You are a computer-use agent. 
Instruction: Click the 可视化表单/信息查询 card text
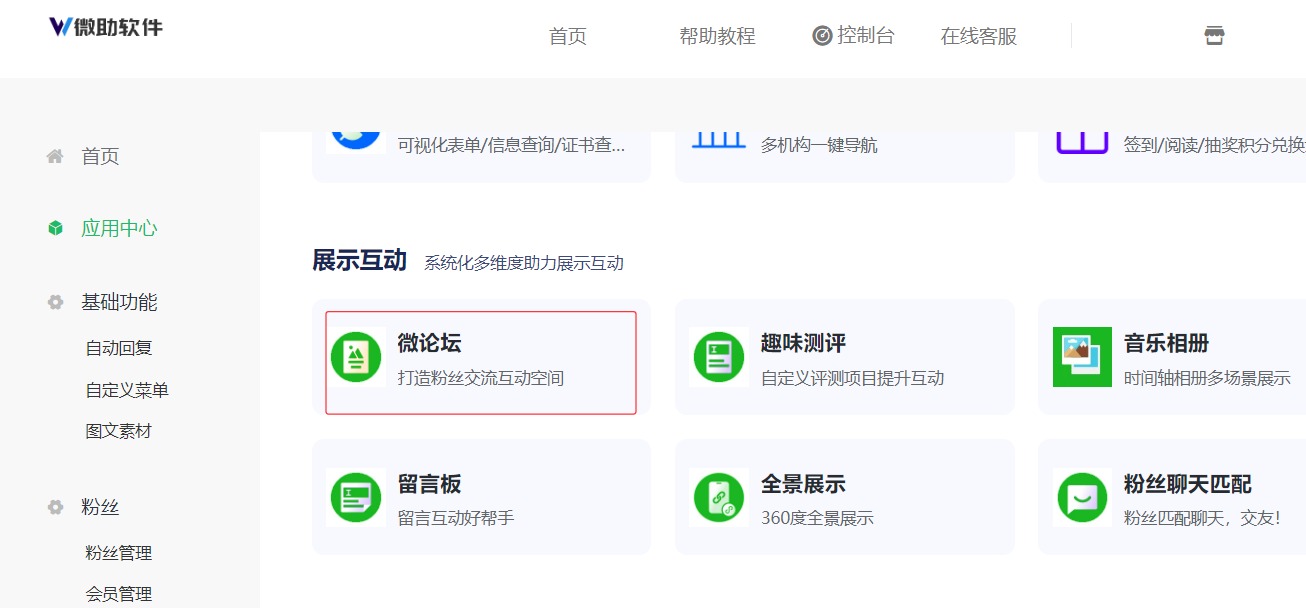point(511,145)
